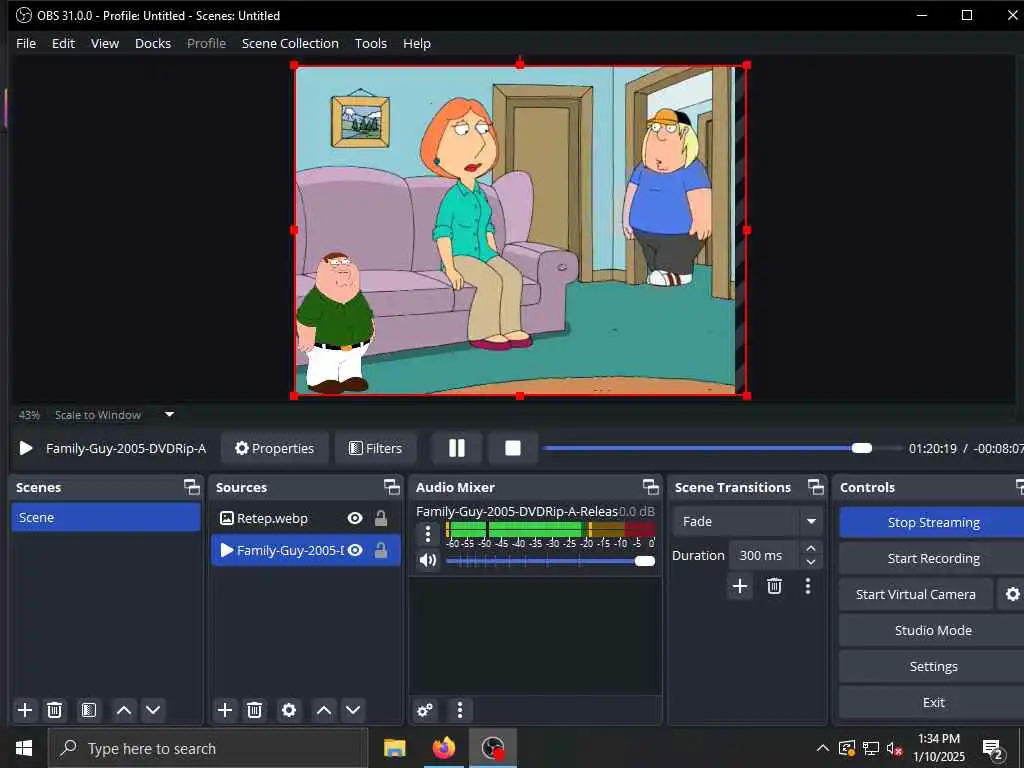The width and height of the screenshot is (1024, 768).
Task: Open the Scene Collection menu
Action: tap(290, 43)
